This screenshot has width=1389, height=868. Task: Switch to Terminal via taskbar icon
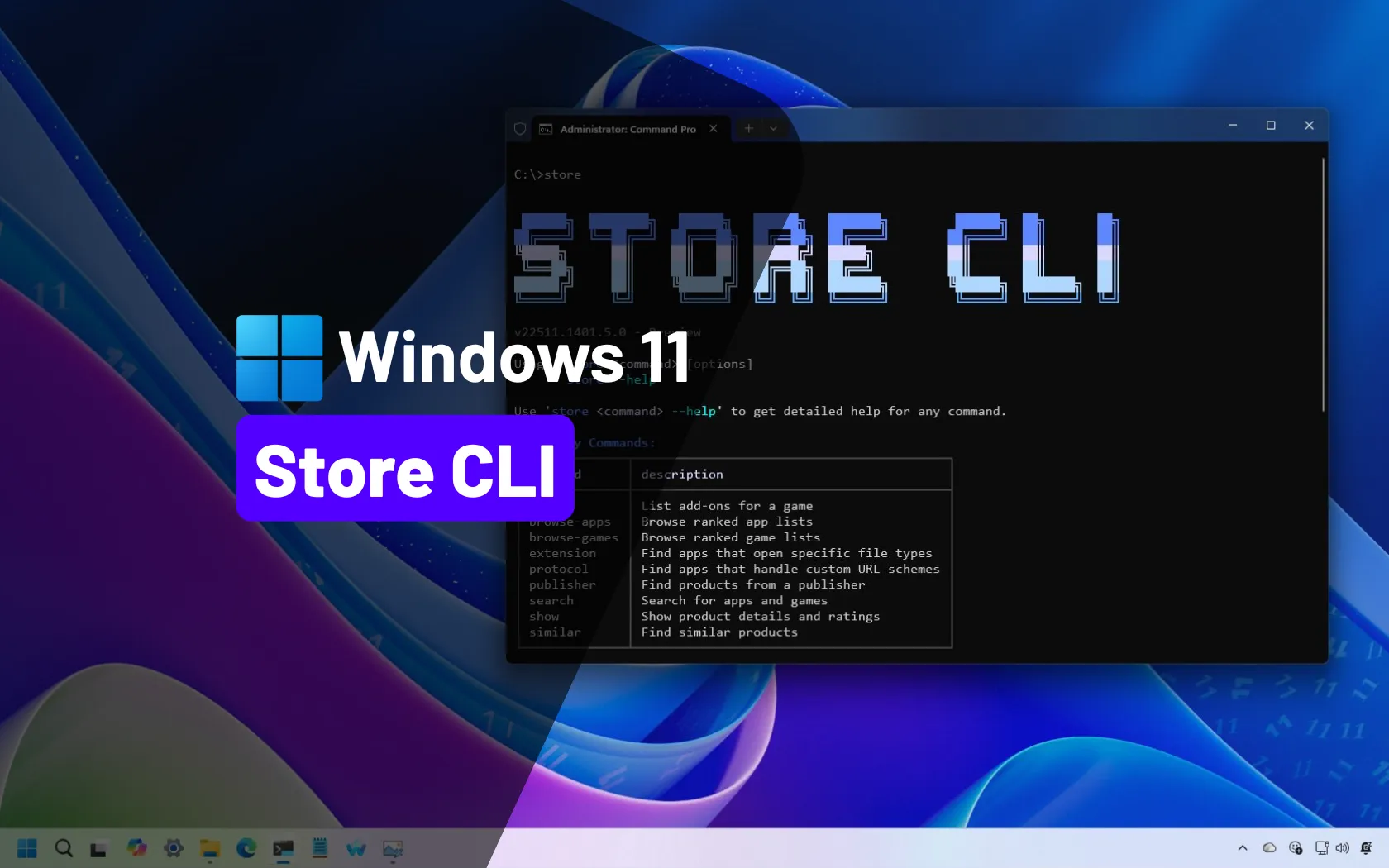coord(284,848)
